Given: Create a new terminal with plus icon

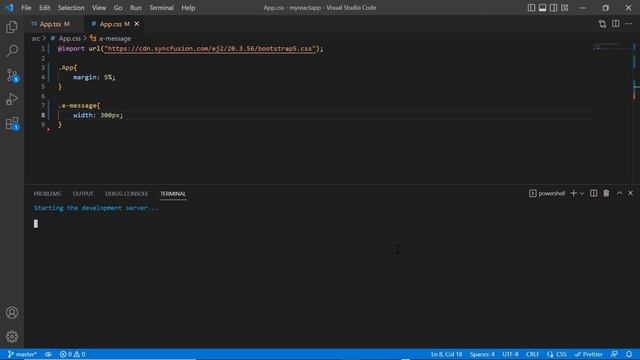Looking at the screenshot, I should (573, 193).
